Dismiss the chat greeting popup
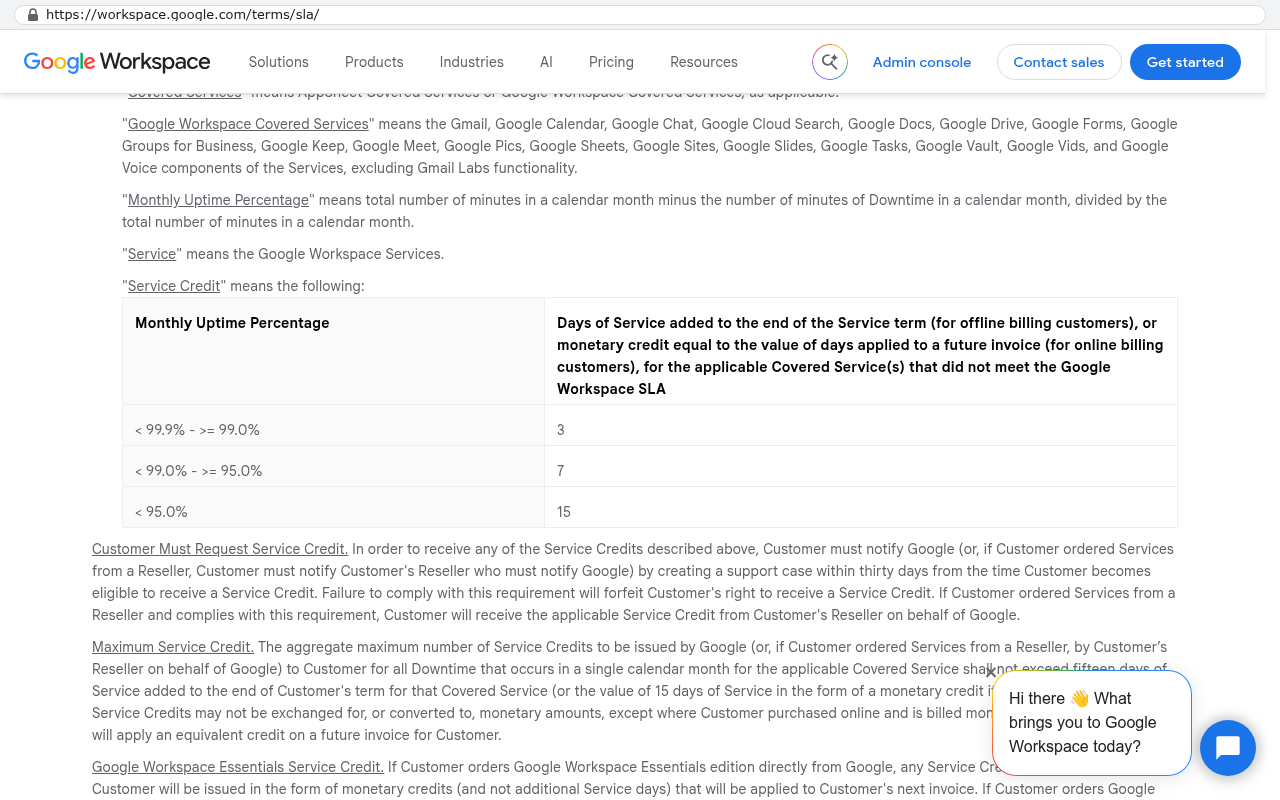The image size is (1280, 800). point(991,672)
